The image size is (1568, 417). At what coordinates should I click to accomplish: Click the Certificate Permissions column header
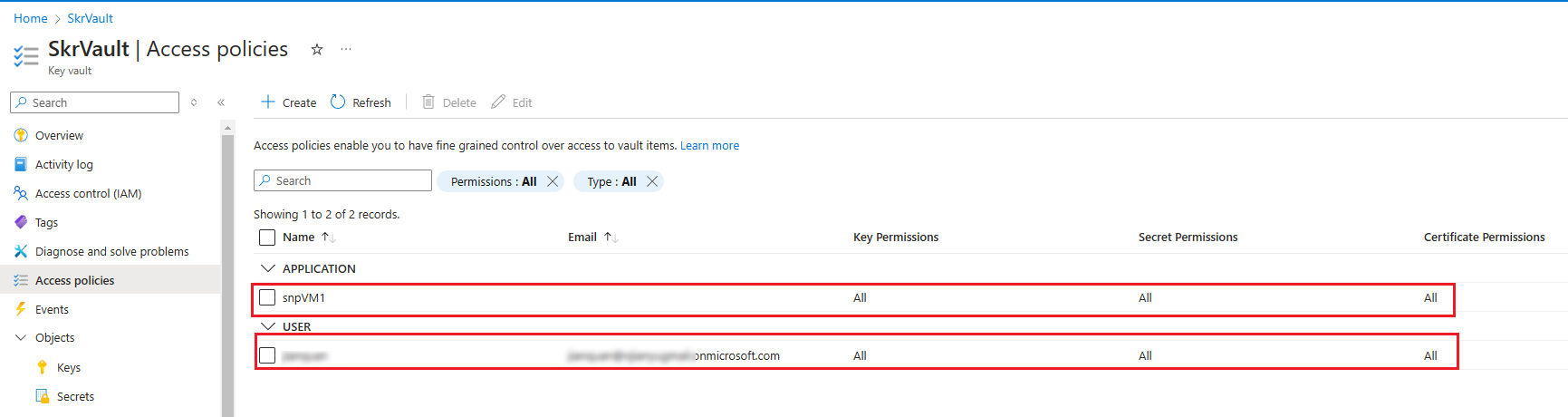click(x=1484, y=238)
